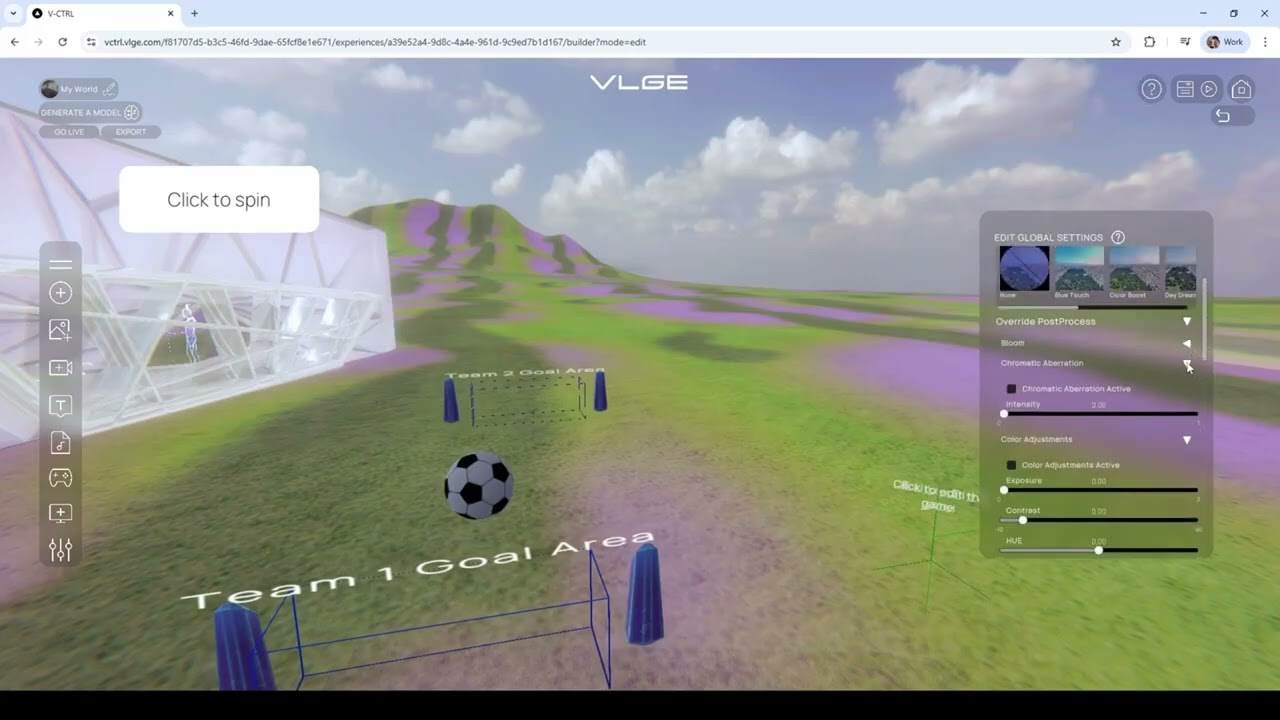Image resolution: width=1280 pixels, height=720 pixels.
Task: Open the image media tool in the sidebar
Action: (60, 330)
